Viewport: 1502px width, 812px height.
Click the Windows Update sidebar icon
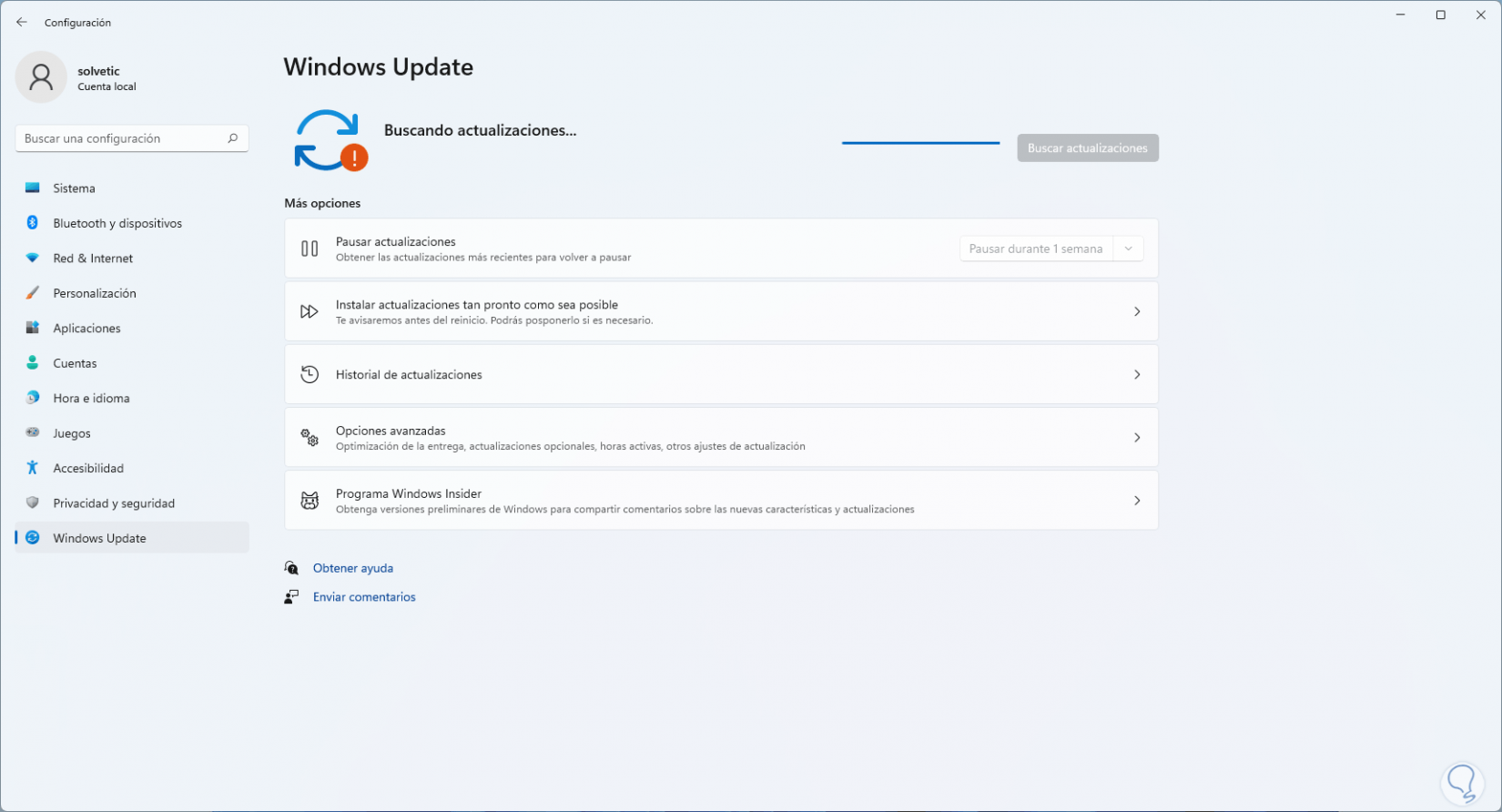tap(33, 538)
